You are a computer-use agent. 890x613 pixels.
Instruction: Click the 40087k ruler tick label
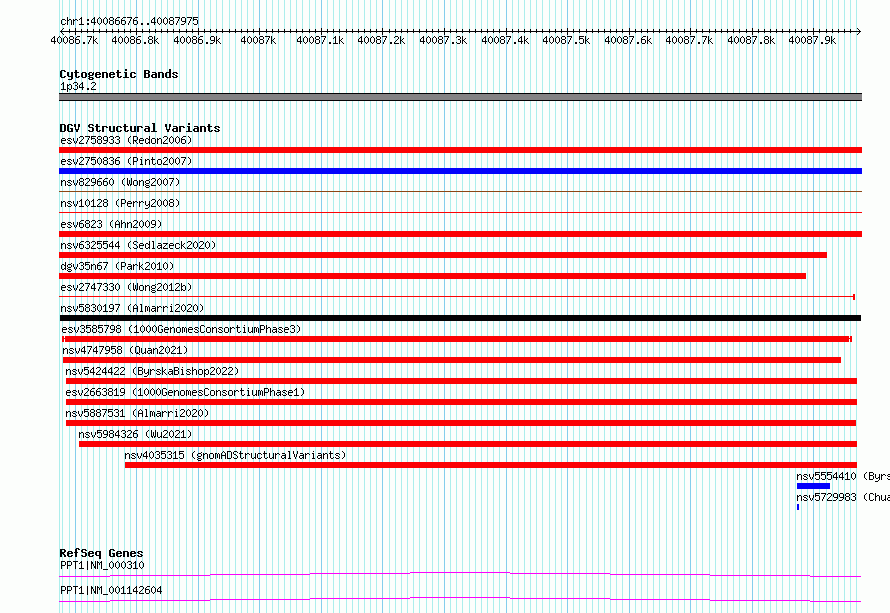click(x=258, y=41)
